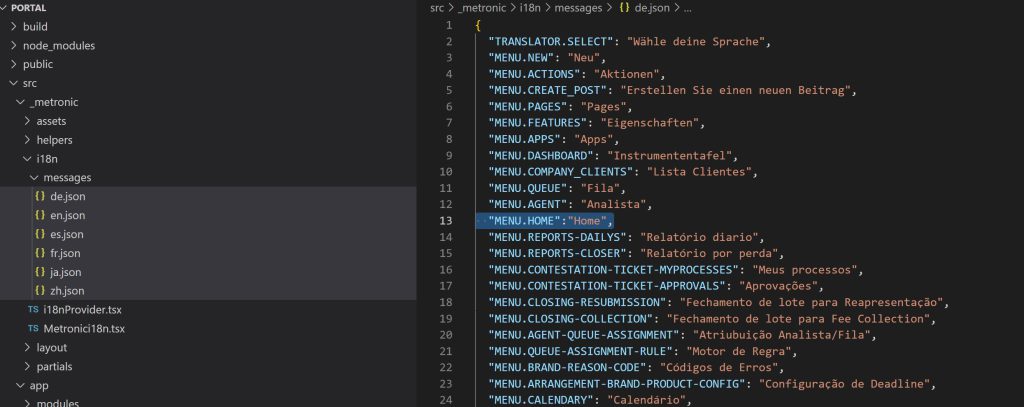Click the value "Instrumententafel"
This screenshot has height=407, width=1024.
[669, 156]
